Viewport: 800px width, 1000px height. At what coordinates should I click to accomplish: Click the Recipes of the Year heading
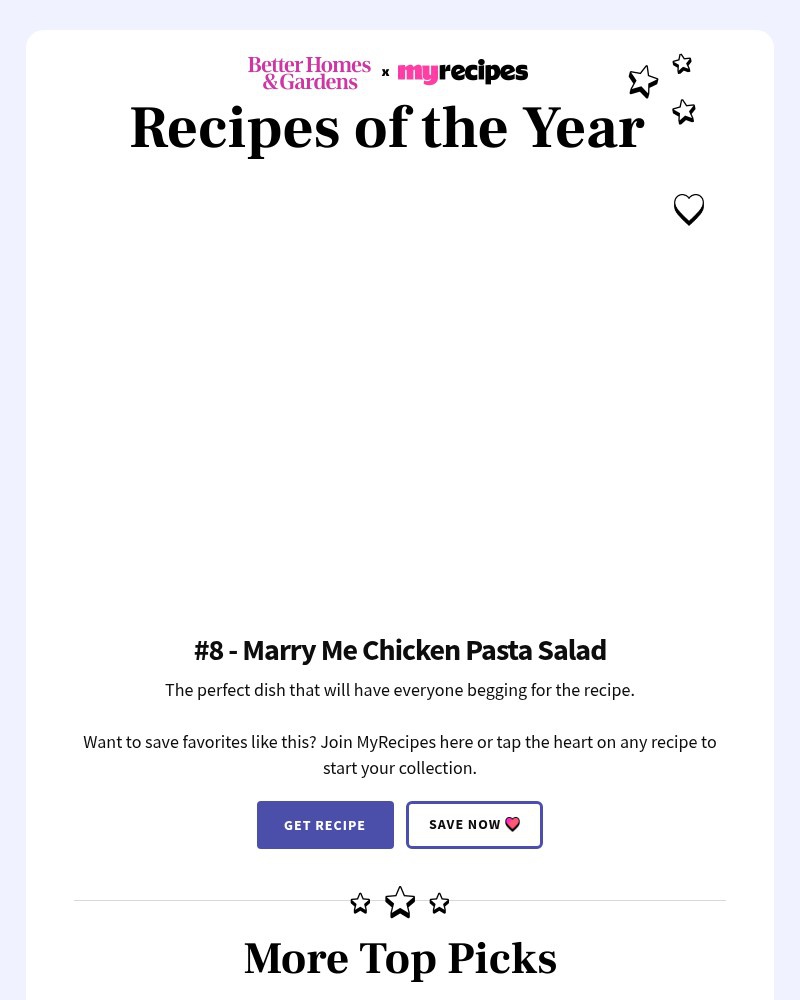click(387, 127)
